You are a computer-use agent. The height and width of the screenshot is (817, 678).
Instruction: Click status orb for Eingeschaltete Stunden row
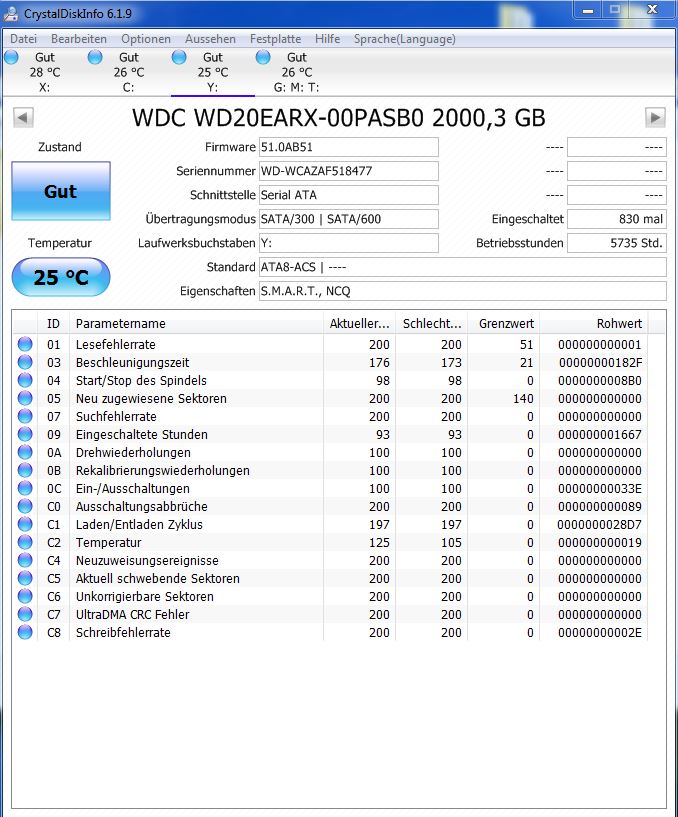pos(25,434)
